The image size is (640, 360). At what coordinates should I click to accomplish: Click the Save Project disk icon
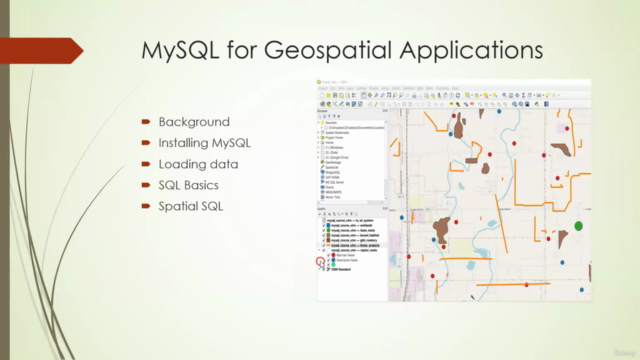tap(335, 96)
